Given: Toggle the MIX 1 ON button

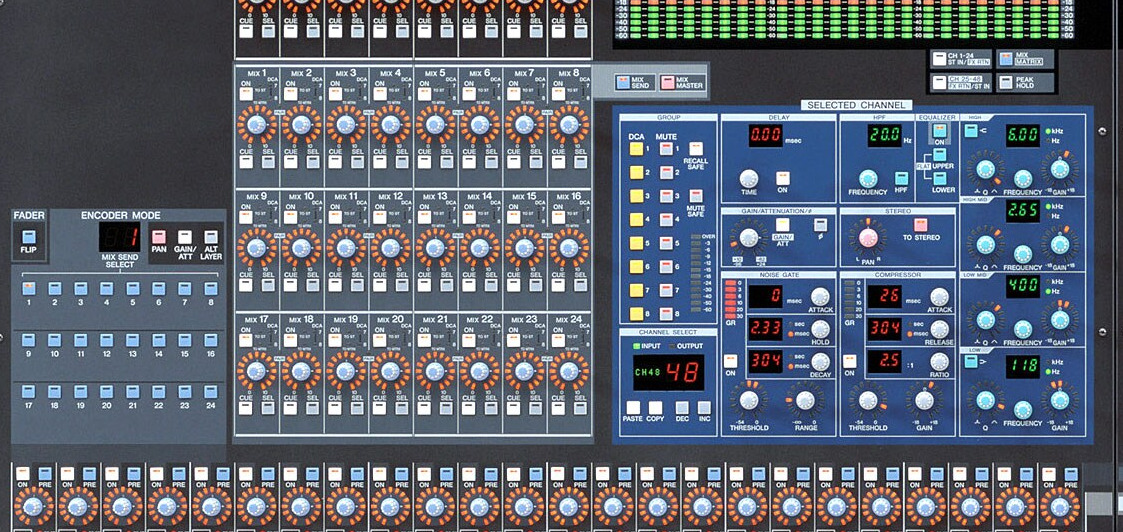Looking at the screenshot, I should pos(246,94).
